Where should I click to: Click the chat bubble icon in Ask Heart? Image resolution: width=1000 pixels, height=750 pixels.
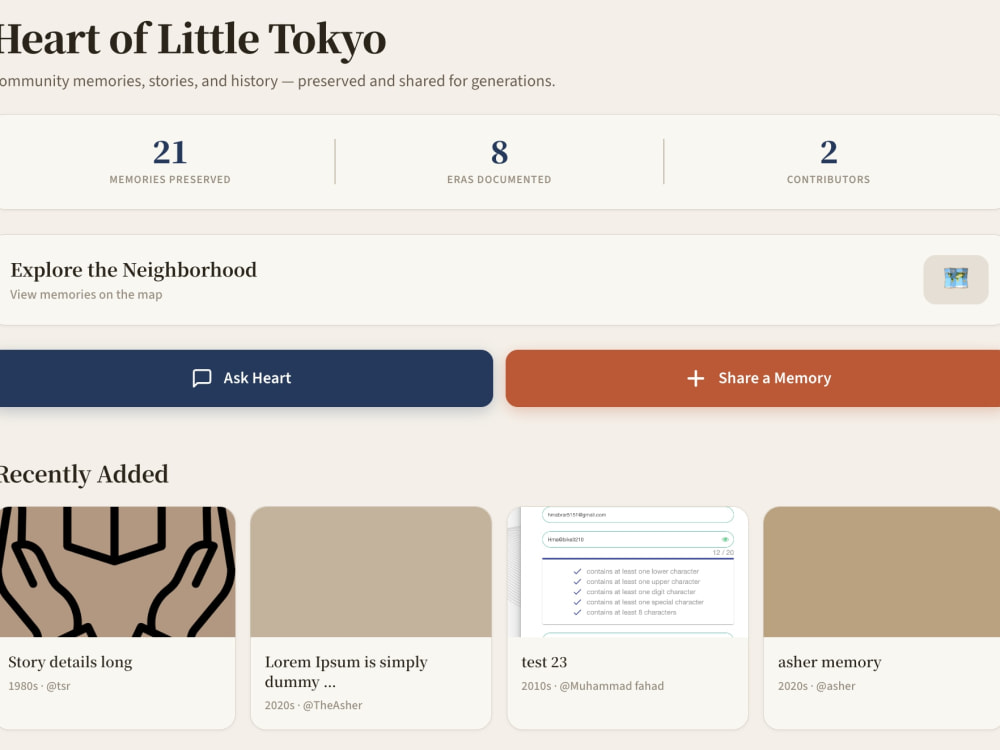coord(202,378)
